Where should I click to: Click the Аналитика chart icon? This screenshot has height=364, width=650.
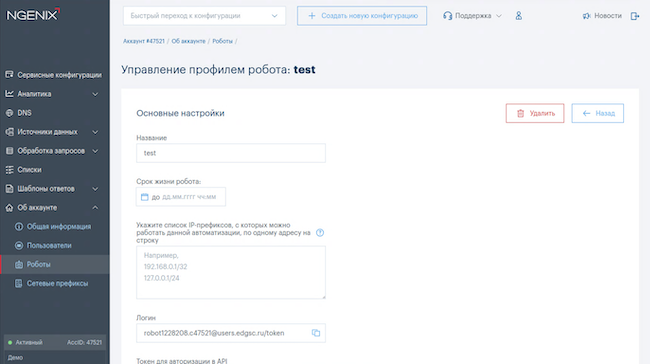point(9,94)
